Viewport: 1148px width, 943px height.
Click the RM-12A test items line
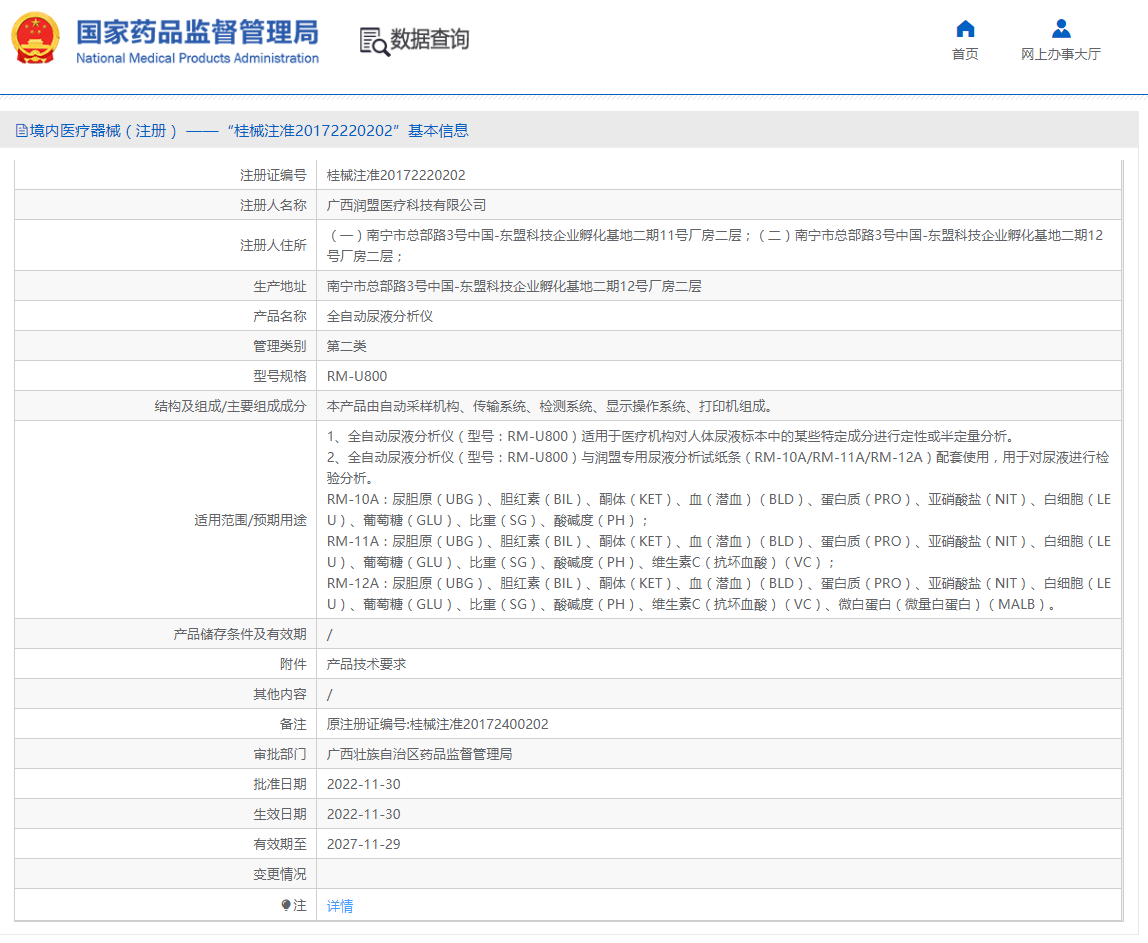(x=719, y=594)
